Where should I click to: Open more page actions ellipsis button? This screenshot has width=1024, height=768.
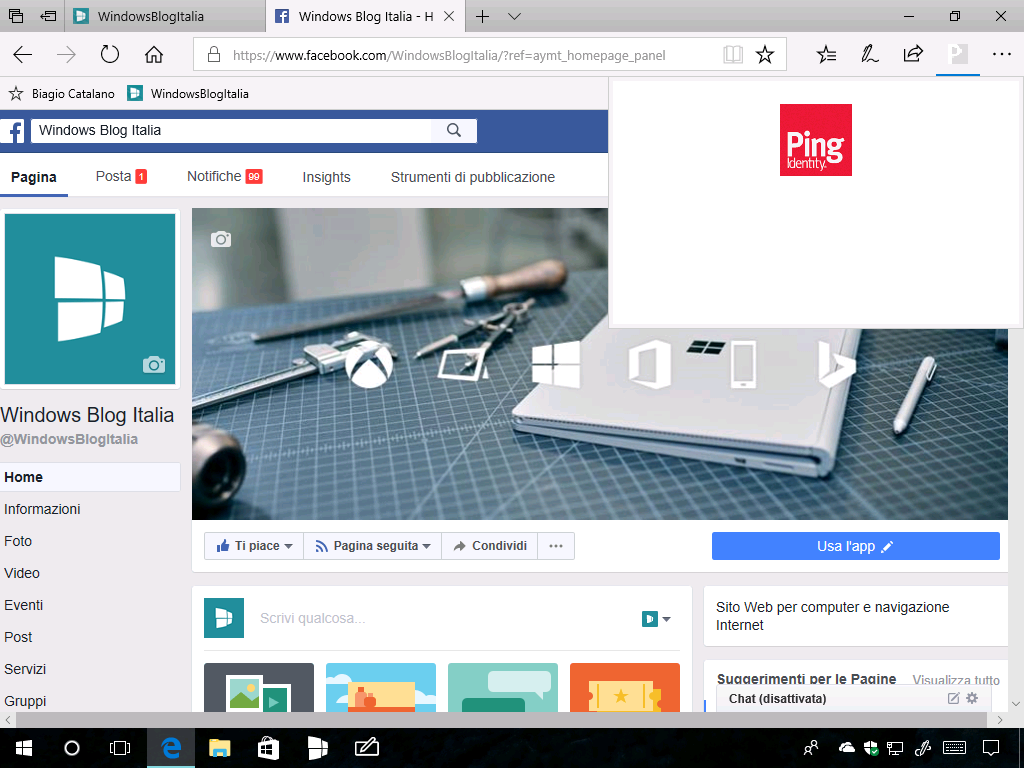(x=556, y=546)
